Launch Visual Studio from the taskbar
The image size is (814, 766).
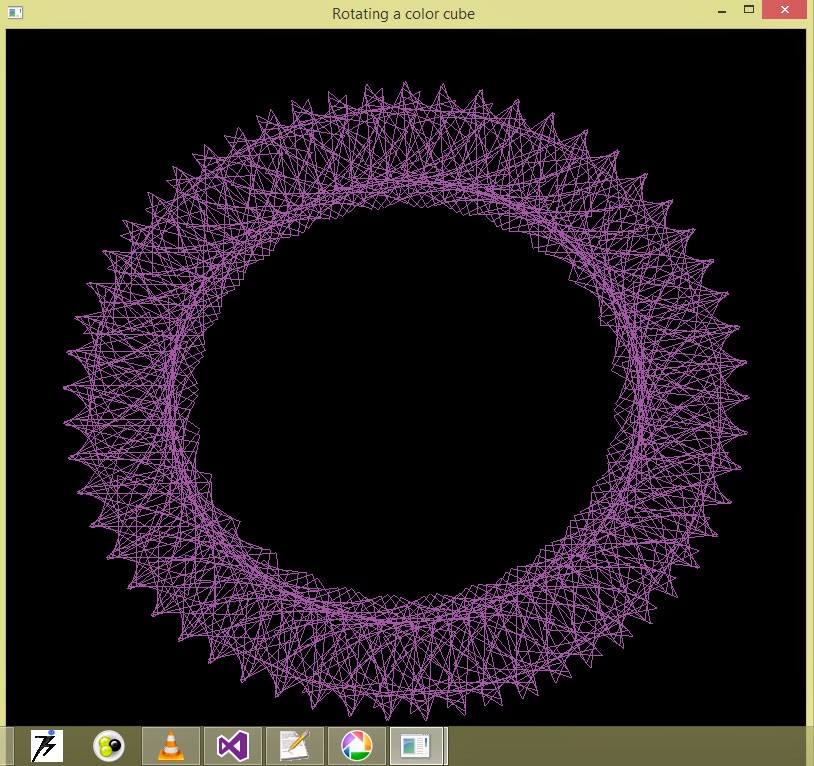[233, 745]
